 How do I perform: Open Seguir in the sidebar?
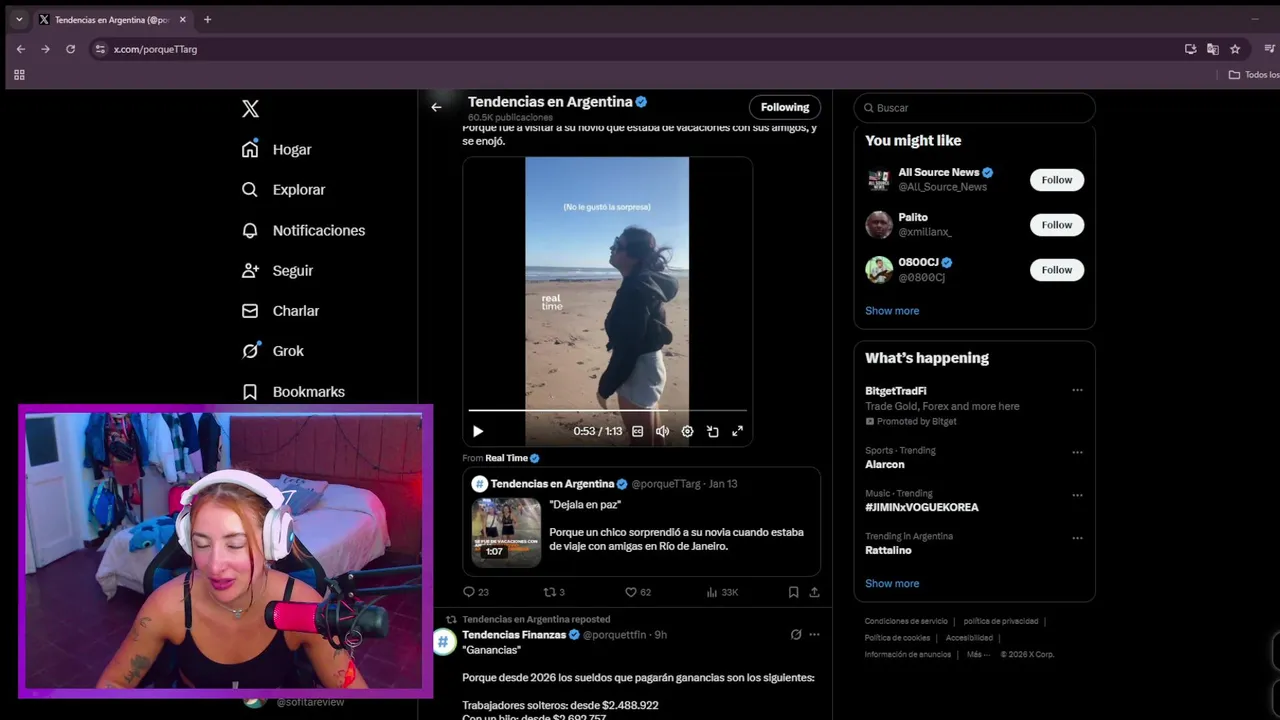tap(278, 270)
